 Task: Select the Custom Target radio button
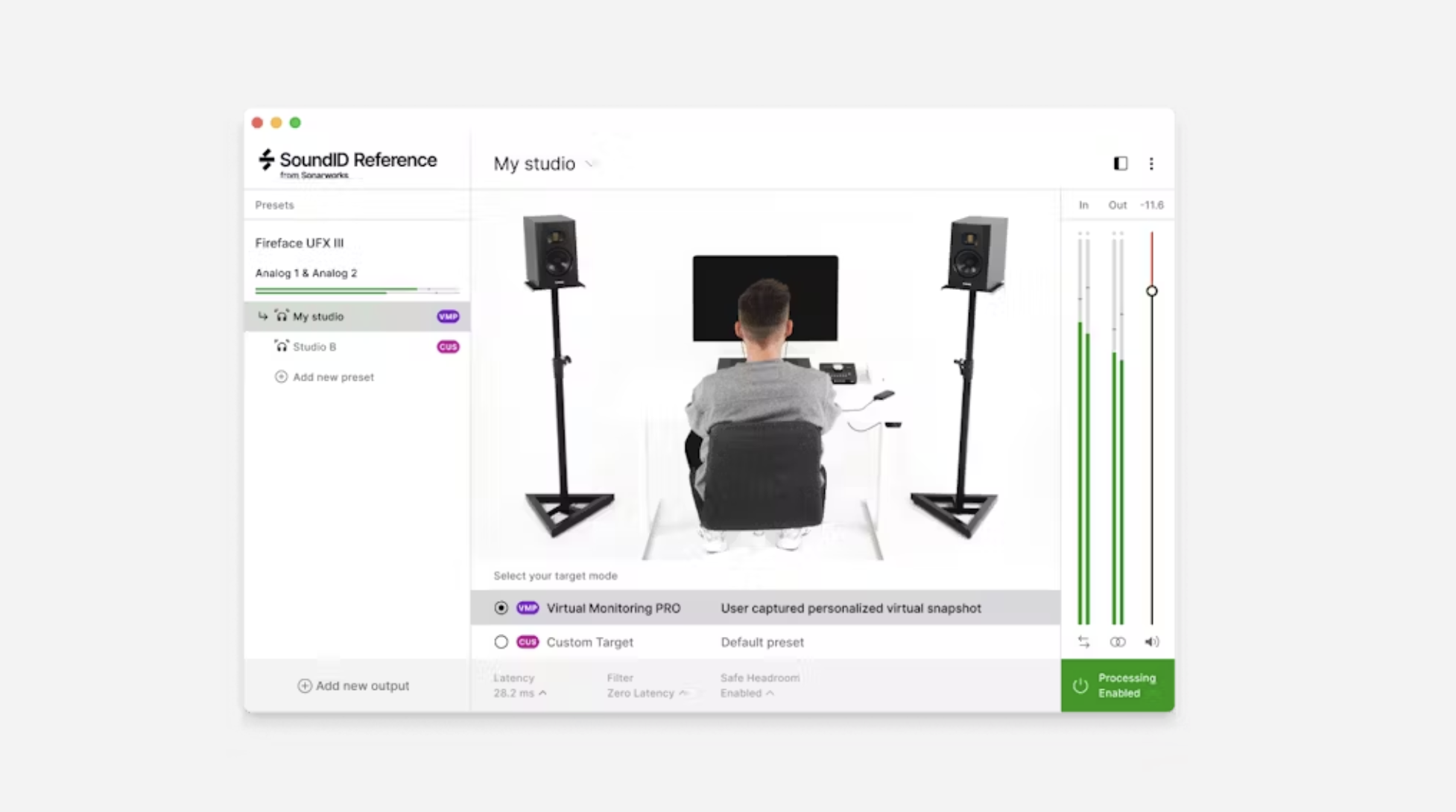coord(501,642)
